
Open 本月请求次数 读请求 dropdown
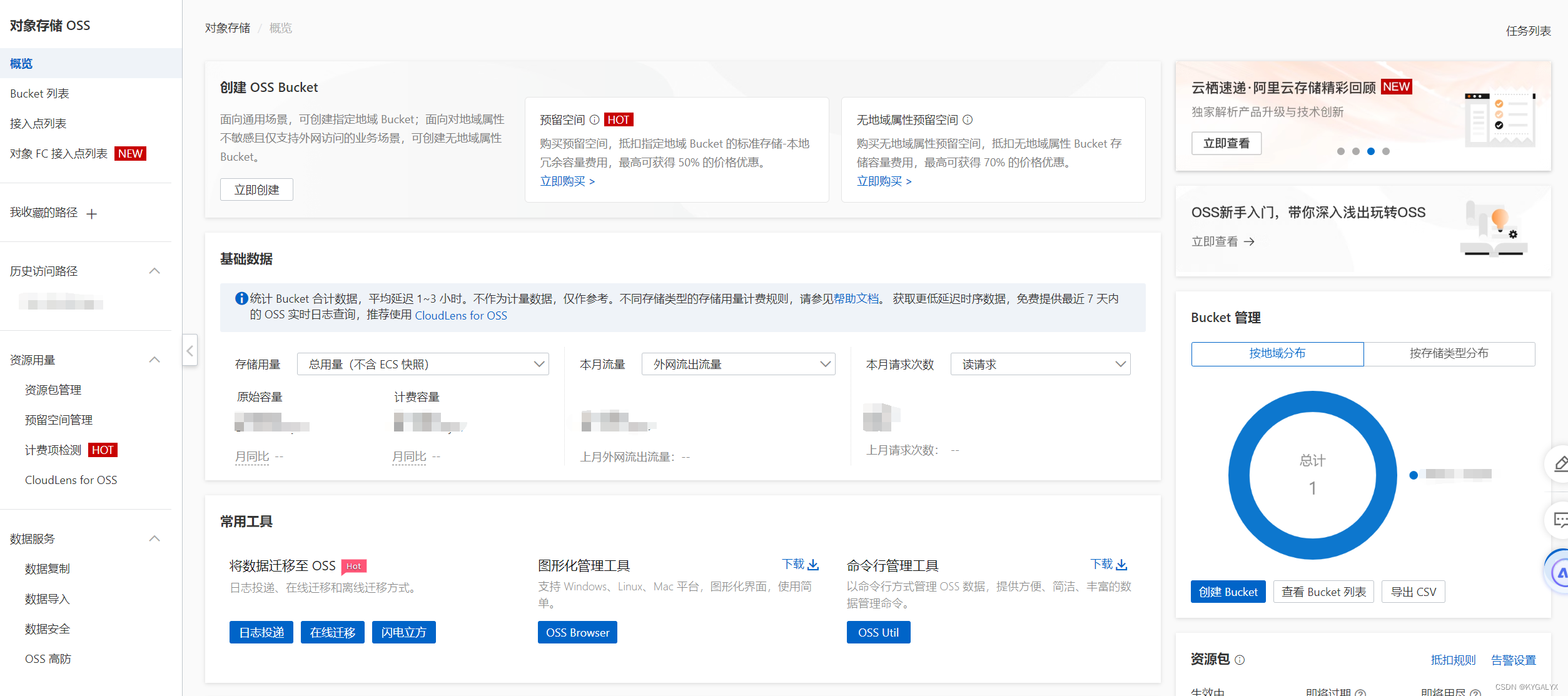pyautogui.click(x=1041, y=364)
